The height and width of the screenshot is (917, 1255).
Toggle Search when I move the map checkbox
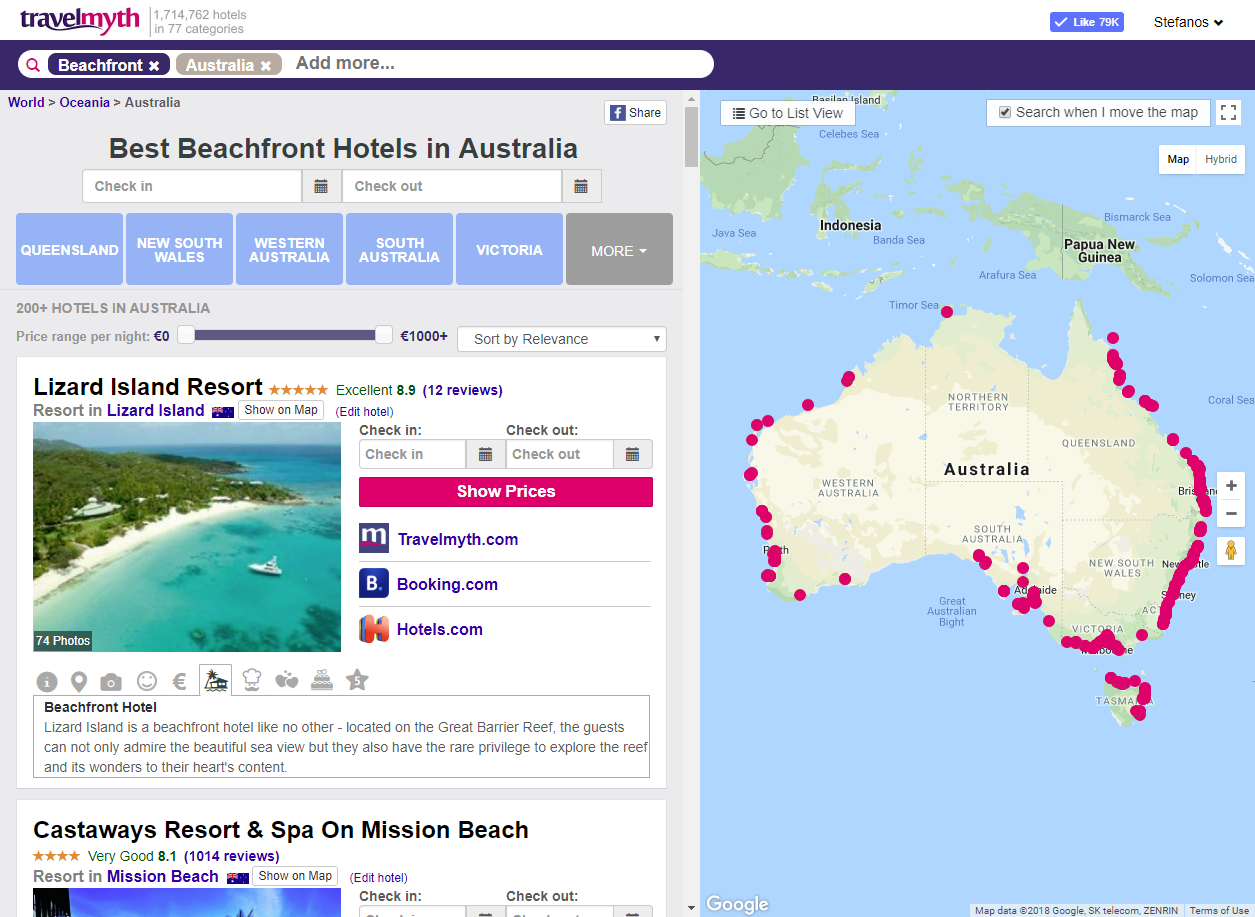pyautogui.click(x=1006, y=112)
